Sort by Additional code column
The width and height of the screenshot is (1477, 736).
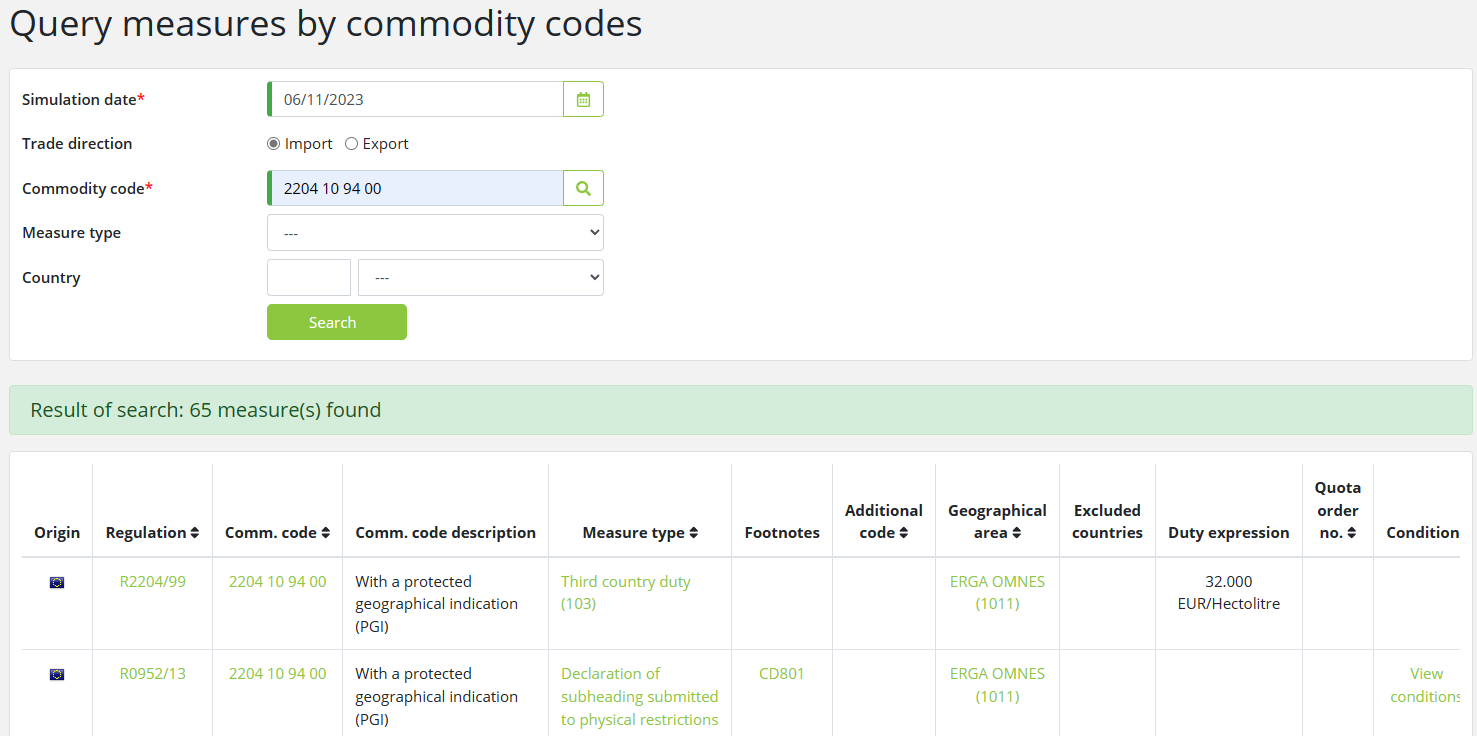click(x=903, y=533)
